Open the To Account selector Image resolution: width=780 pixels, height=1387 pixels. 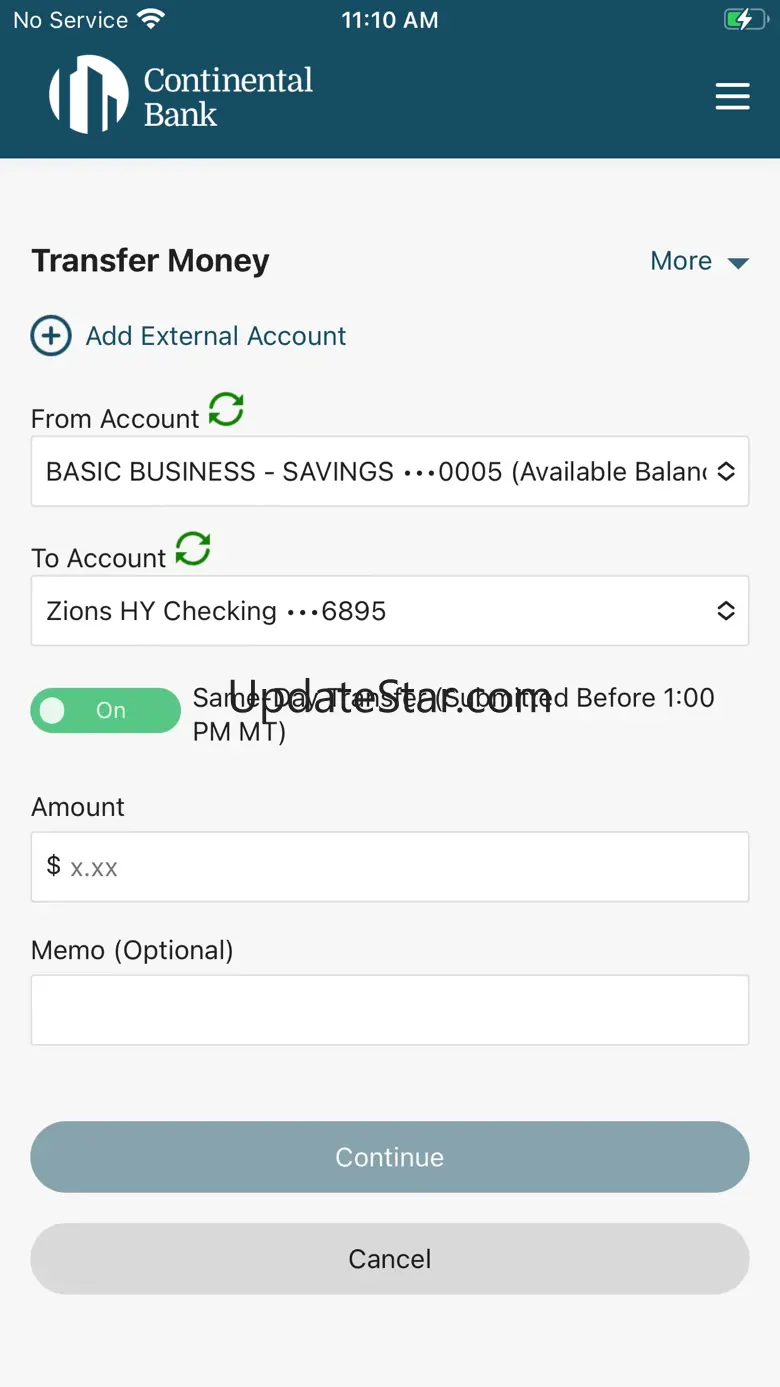[390, 610]
